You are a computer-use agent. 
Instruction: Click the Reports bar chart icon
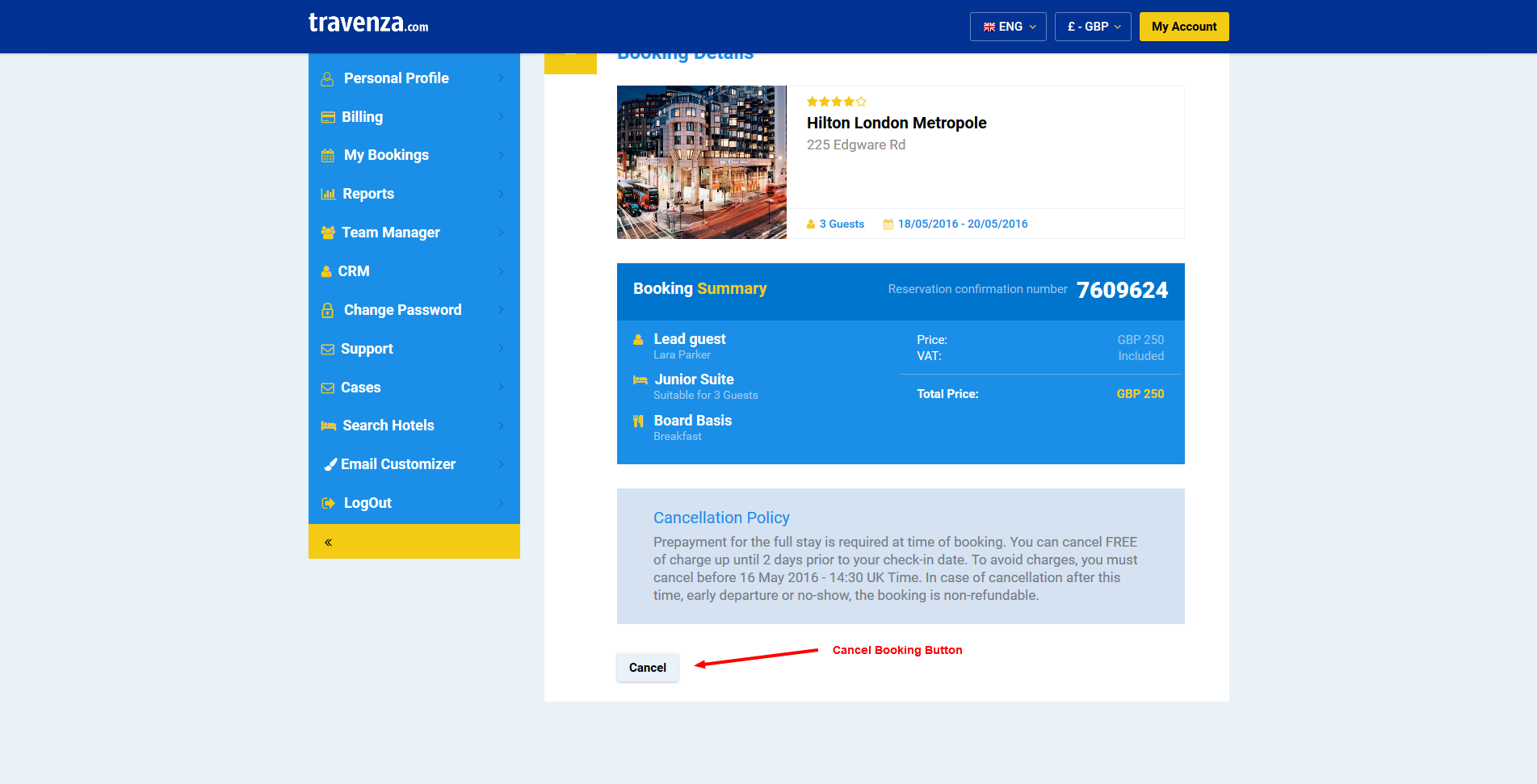(328, 194)
